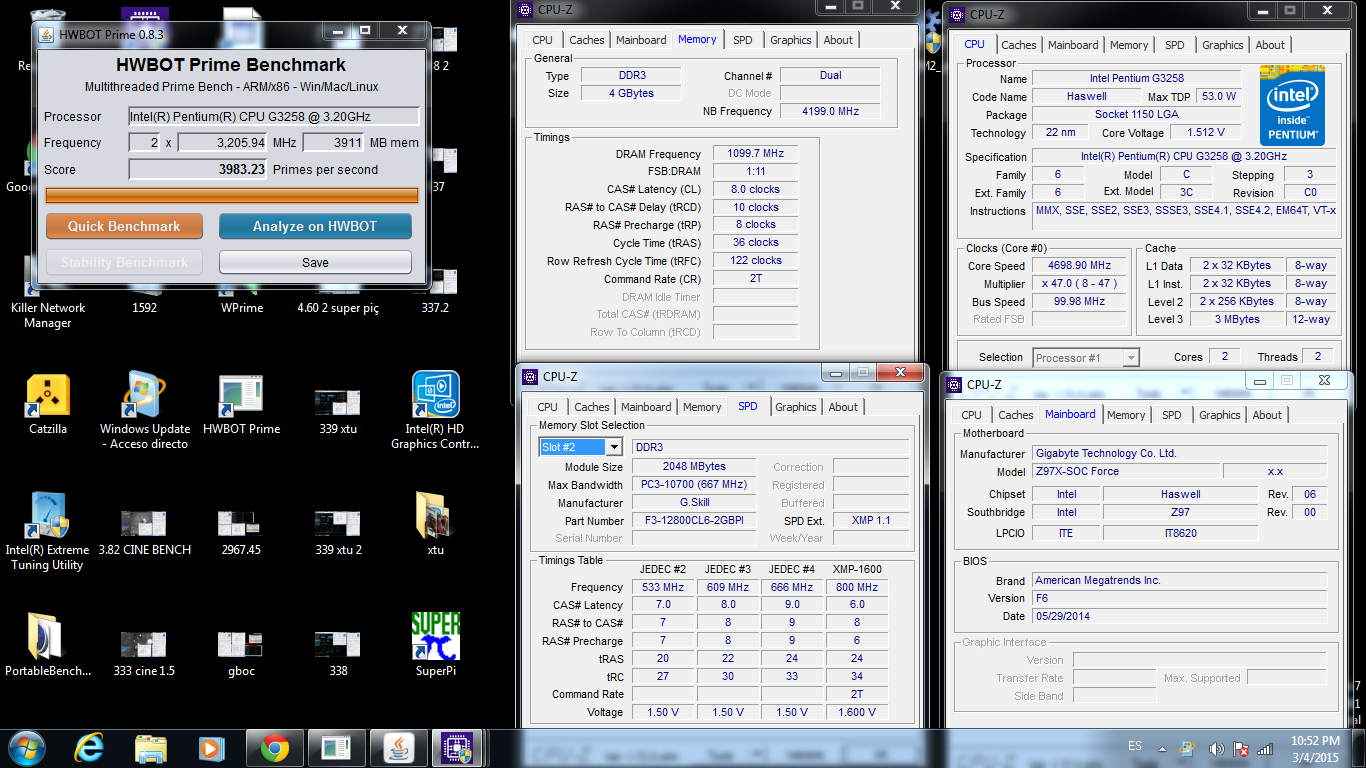Select the xtu folder on desktop
The height and width of the screenshot is (768, 1366).
(436, 524)
